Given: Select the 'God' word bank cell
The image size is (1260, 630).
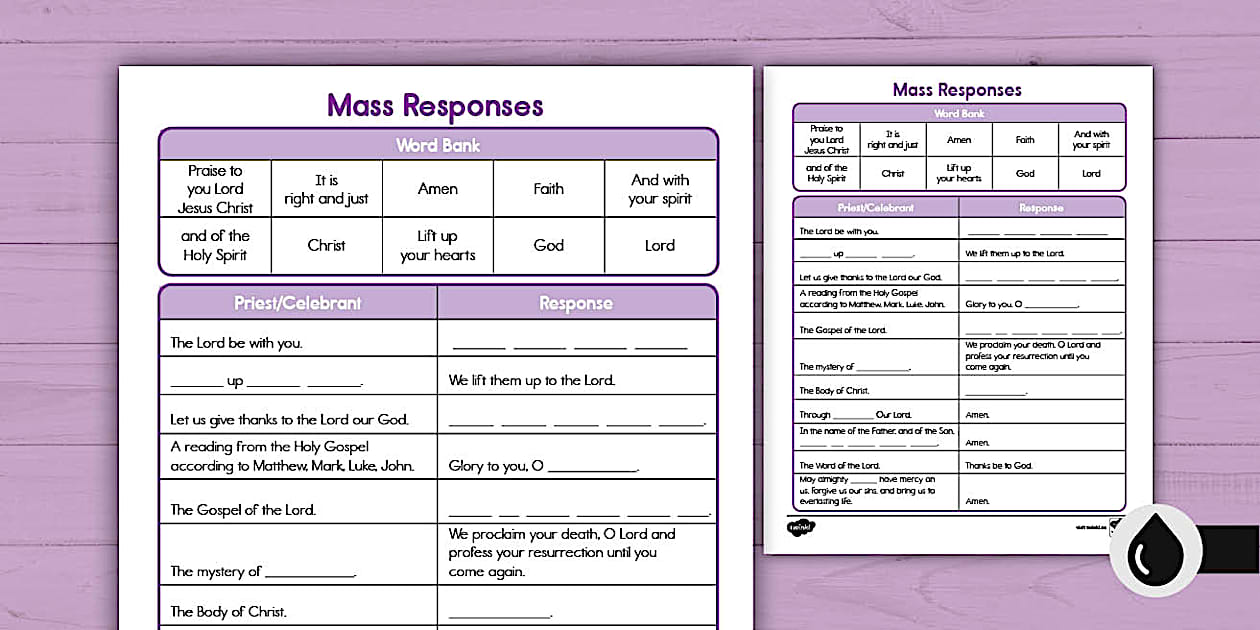Looking at the screenshot, I should click(x=549, y=245).
